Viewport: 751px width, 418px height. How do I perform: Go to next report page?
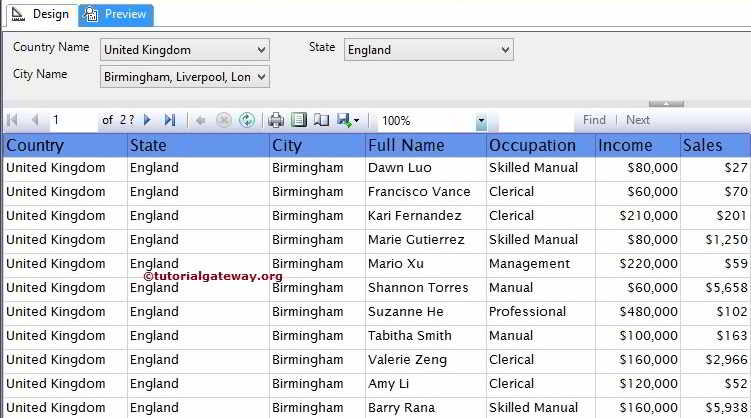tap(147, 120)
